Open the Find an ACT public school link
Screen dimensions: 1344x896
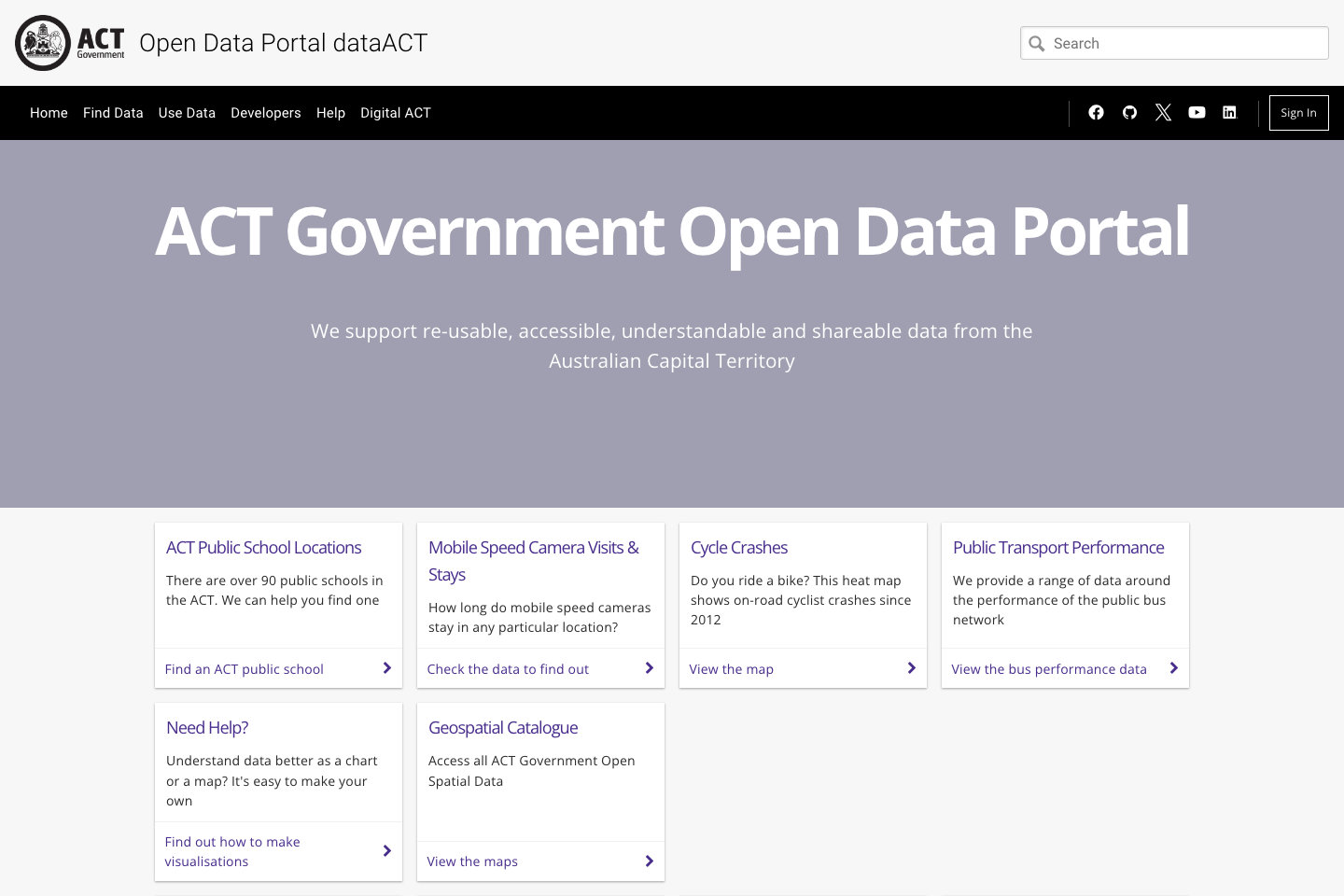[x=244, y=668]
